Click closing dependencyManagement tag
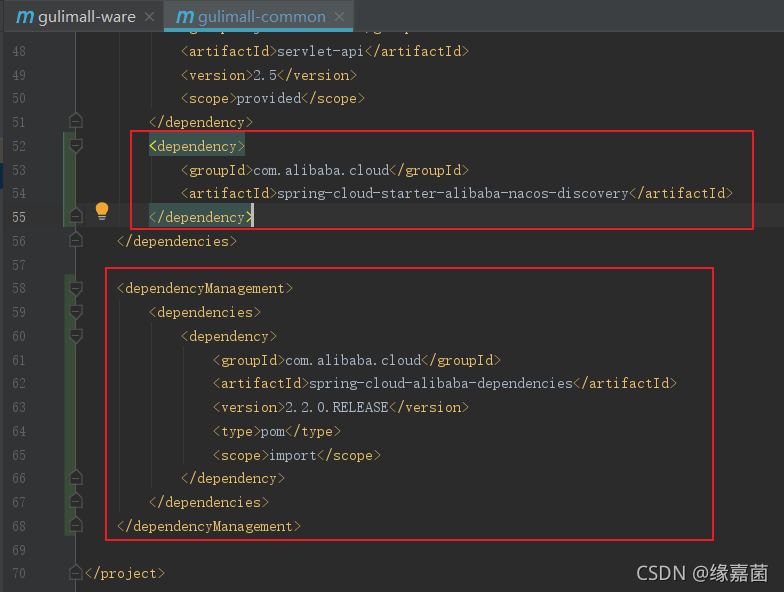 [x=209, y=526]
